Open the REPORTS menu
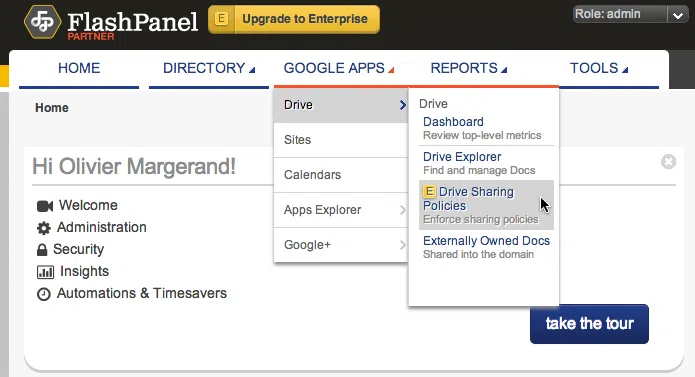This screenshot has width=695, height=377. point(469,68)
